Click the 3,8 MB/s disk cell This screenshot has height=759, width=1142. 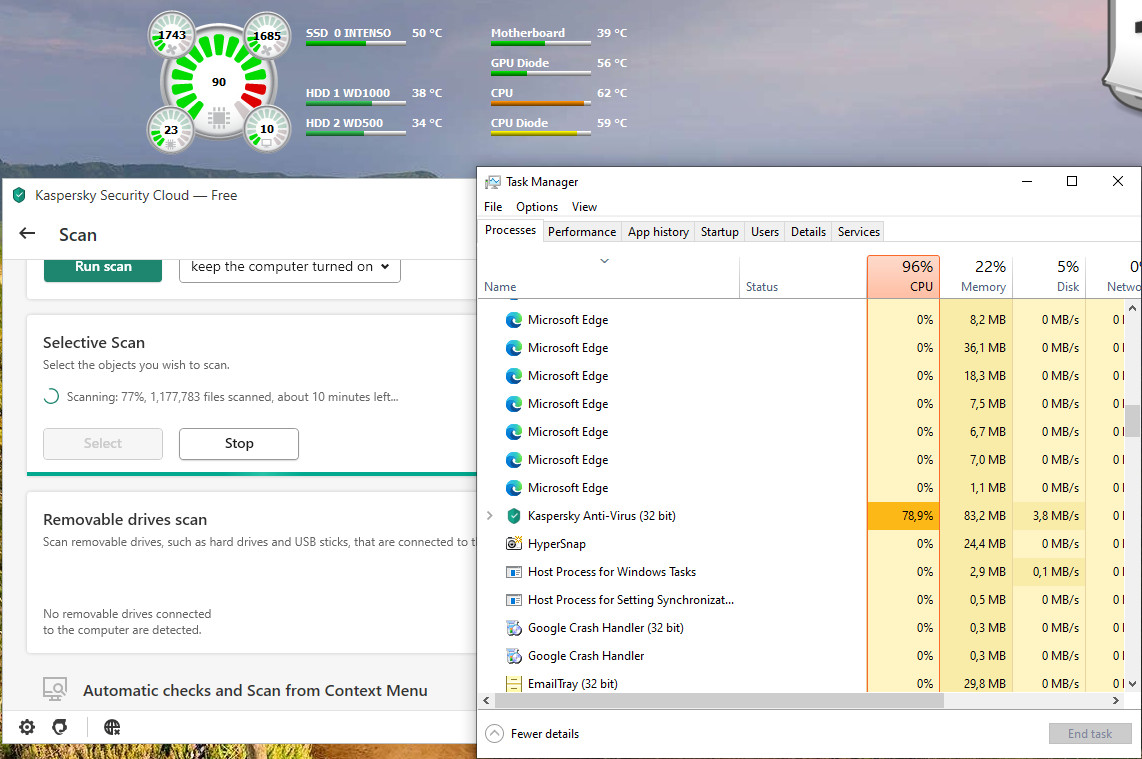point(1049,516)
